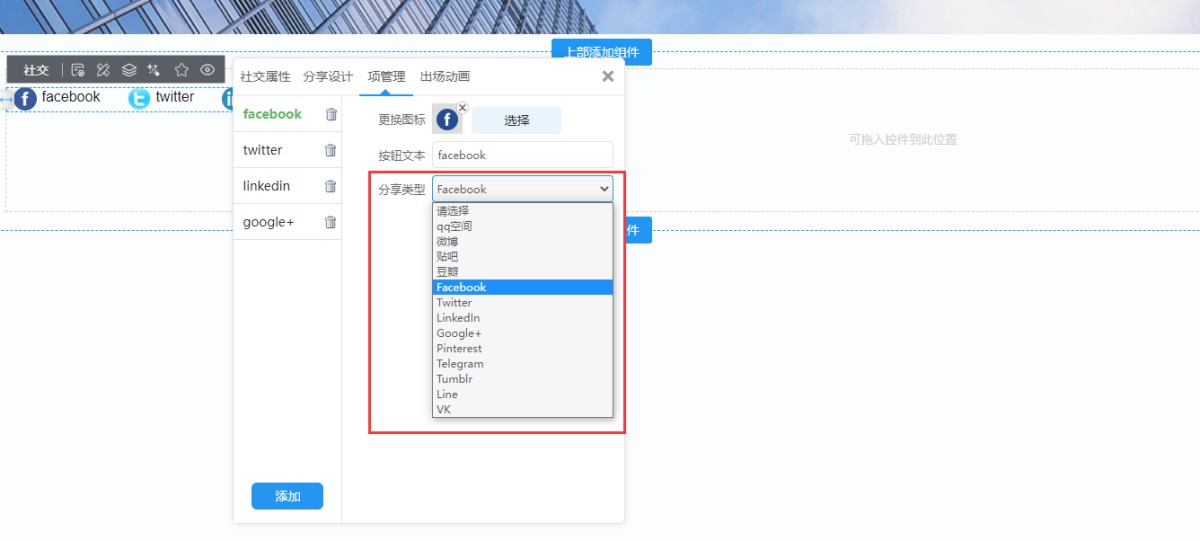
Task: Click the 选择 button to pick an icon
Action: tap(517, 120)
